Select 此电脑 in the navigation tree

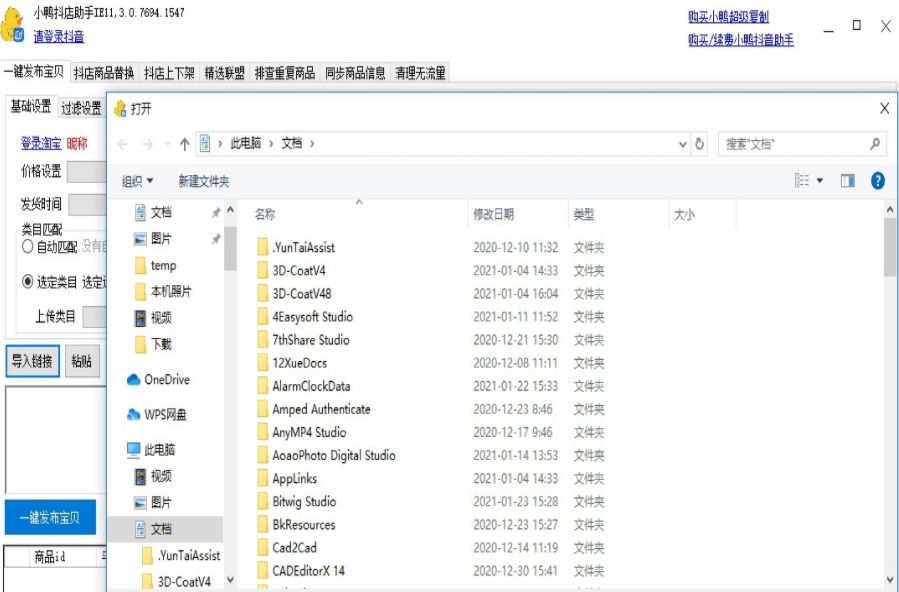pyautogui.click(x=151, y=449)
